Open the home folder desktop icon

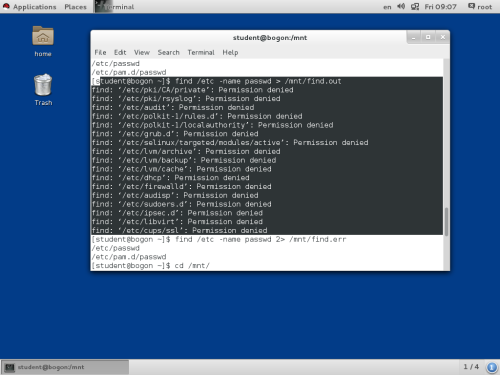point(43,41)
